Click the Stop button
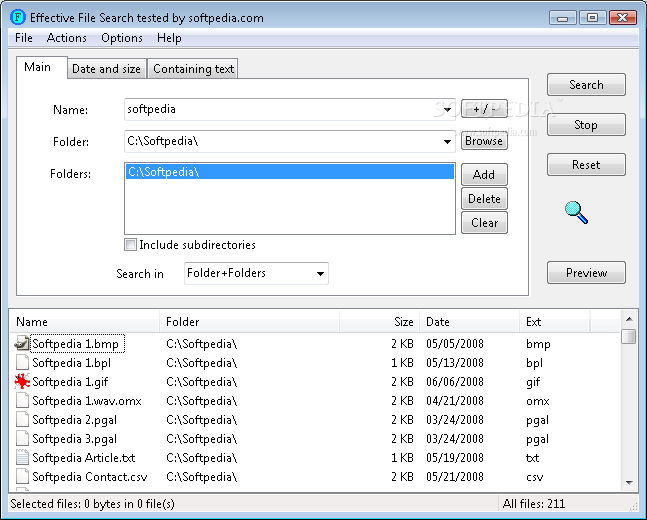This screenshot has height=520, width=647. point(586,125)
